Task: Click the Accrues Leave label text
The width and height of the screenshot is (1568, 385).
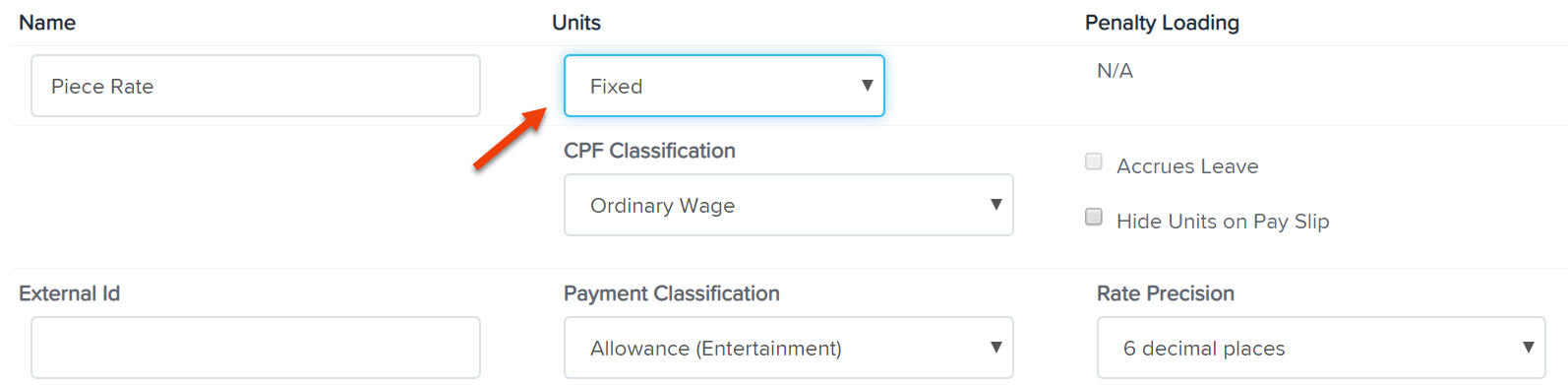Action: pos(1187,166)
